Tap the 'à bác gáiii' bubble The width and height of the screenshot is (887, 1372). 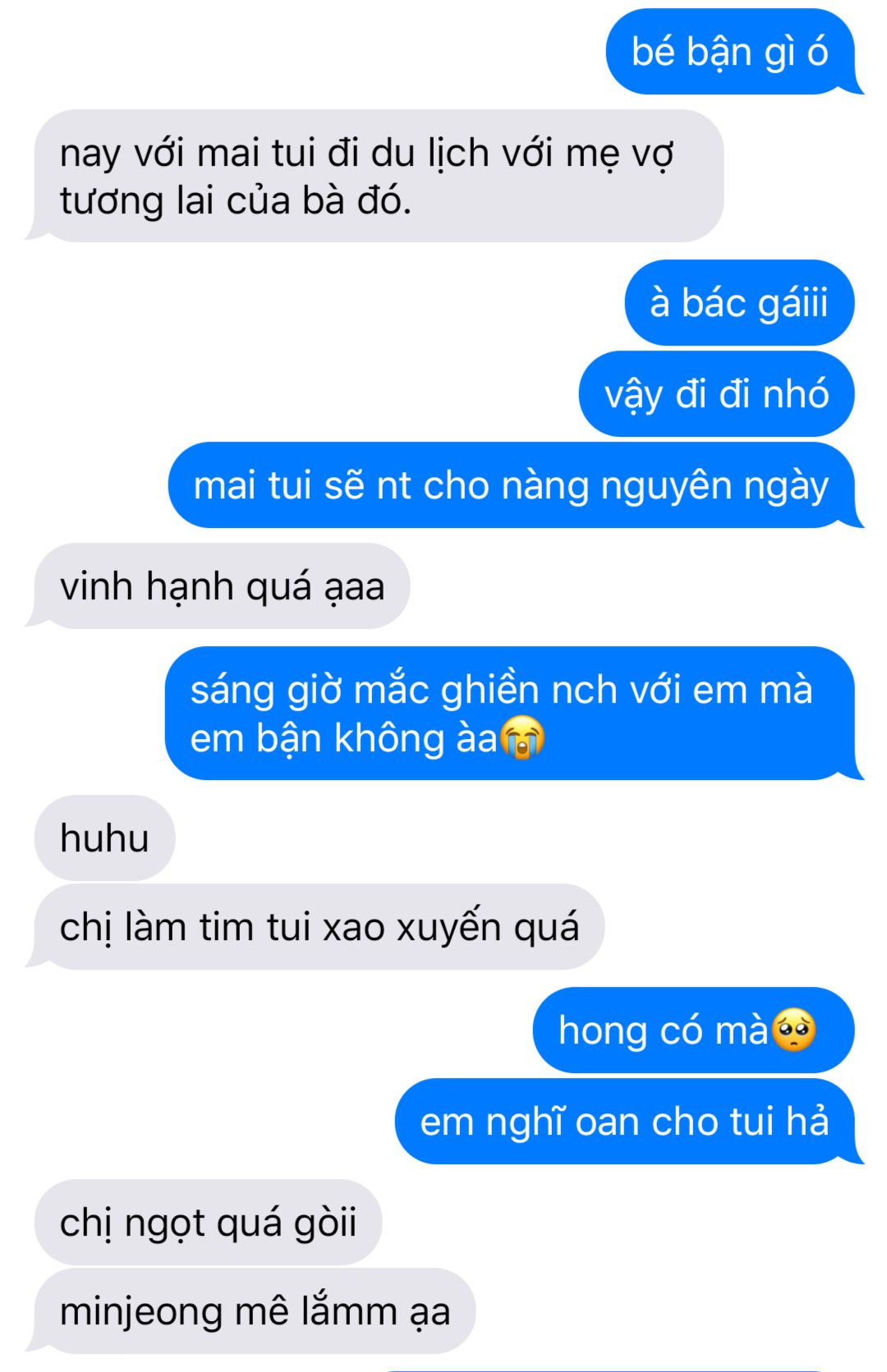[x=739, y=303]
